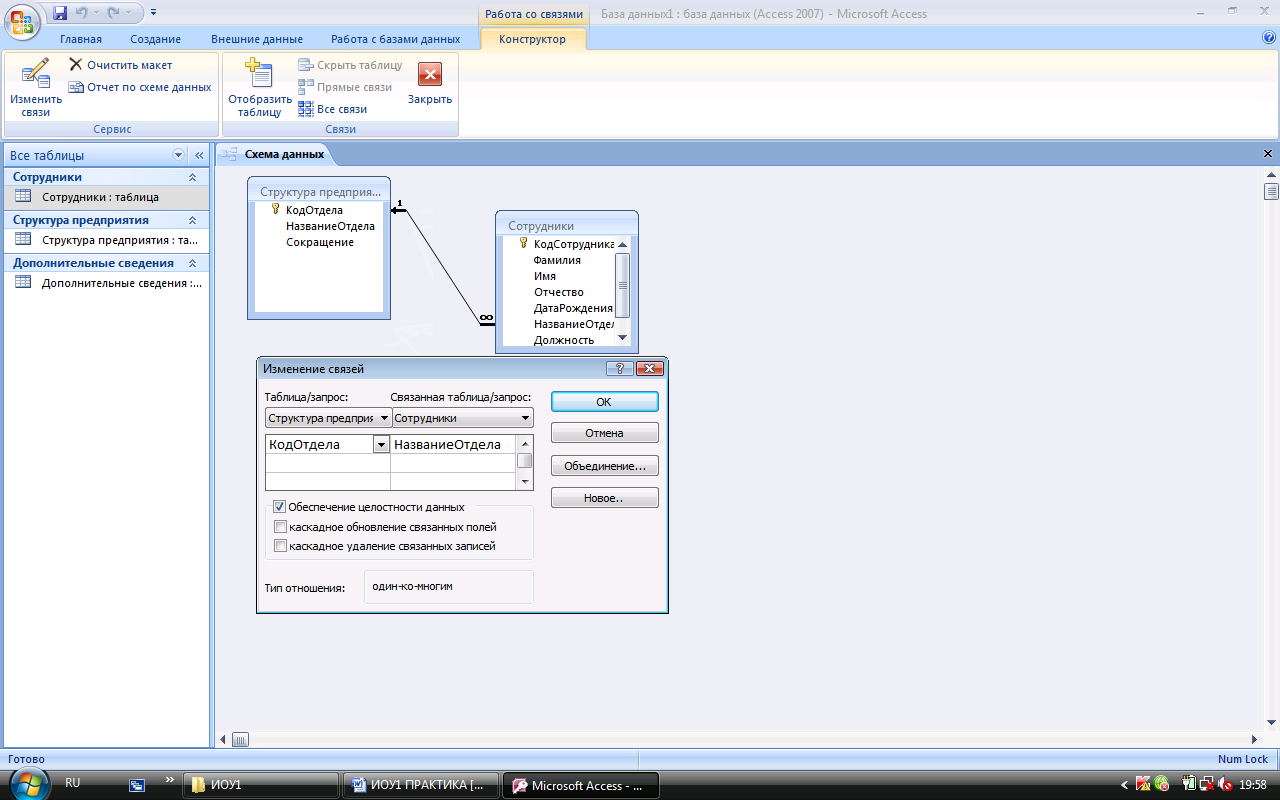This screenshot has height=800, width=1280.
Task: Close Изменение связей dialog
Action: [x=649, y=368]
